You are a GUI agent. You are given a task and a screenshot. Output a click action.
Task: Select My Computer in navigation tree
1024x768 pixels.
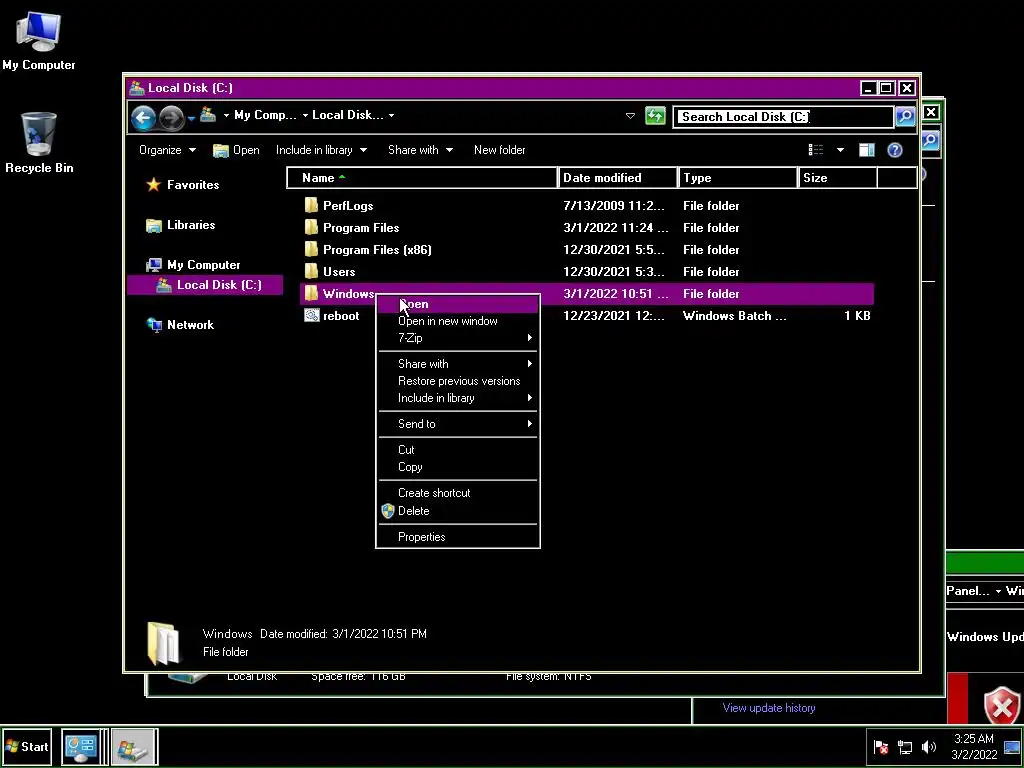(193, 265)
